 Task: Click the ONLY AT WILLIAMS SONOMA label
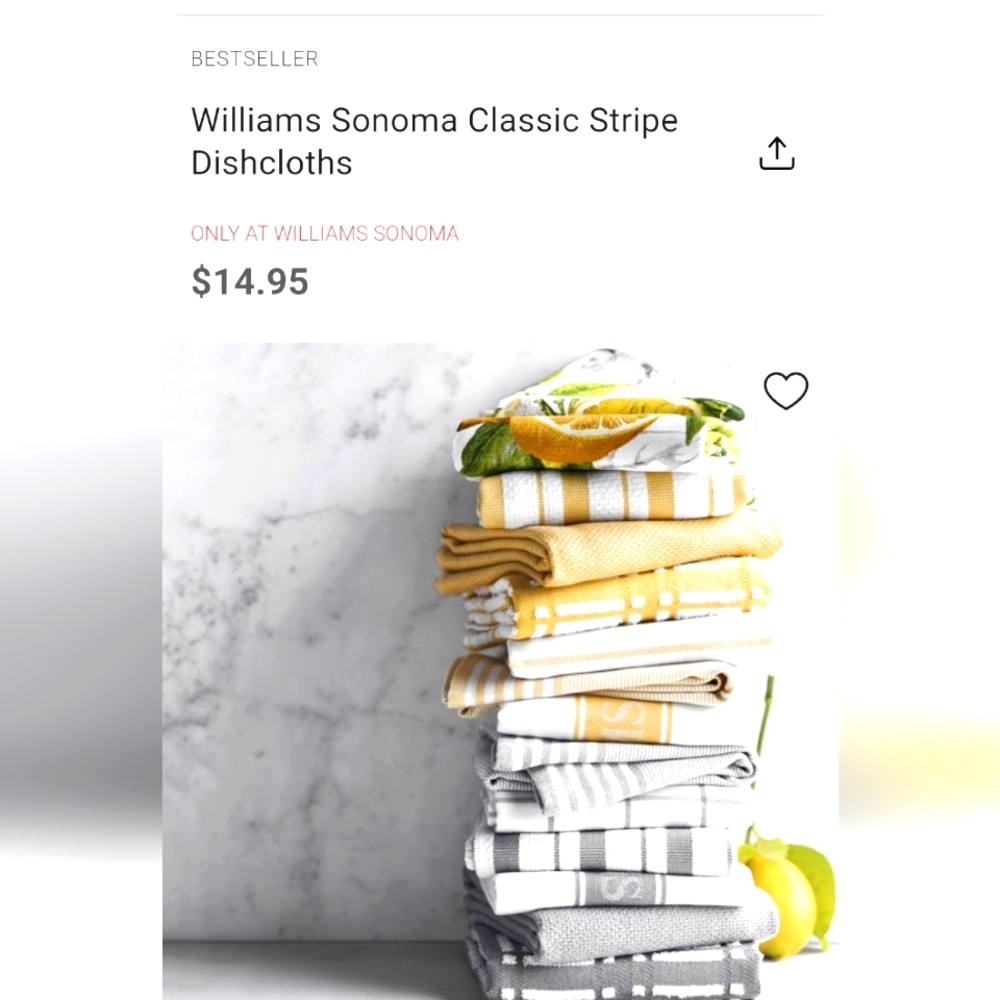tap(325, 233)
